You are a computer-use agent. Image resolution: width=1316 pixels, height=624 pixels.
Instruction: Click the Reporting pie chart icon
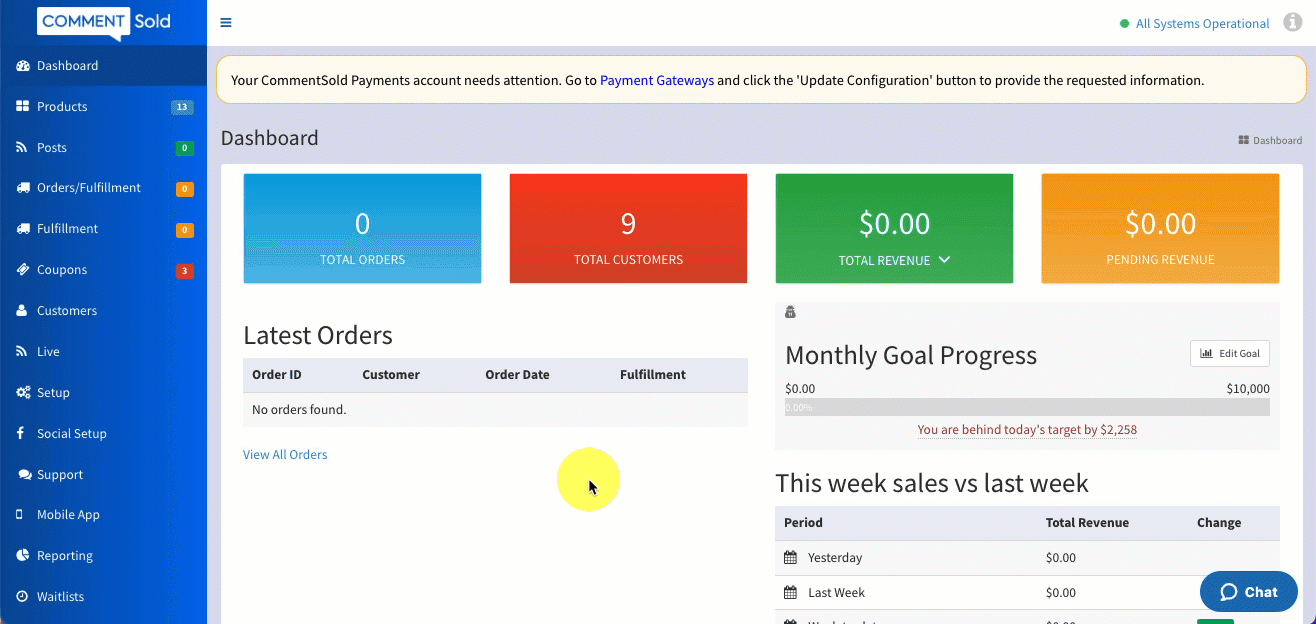[22, 556]
